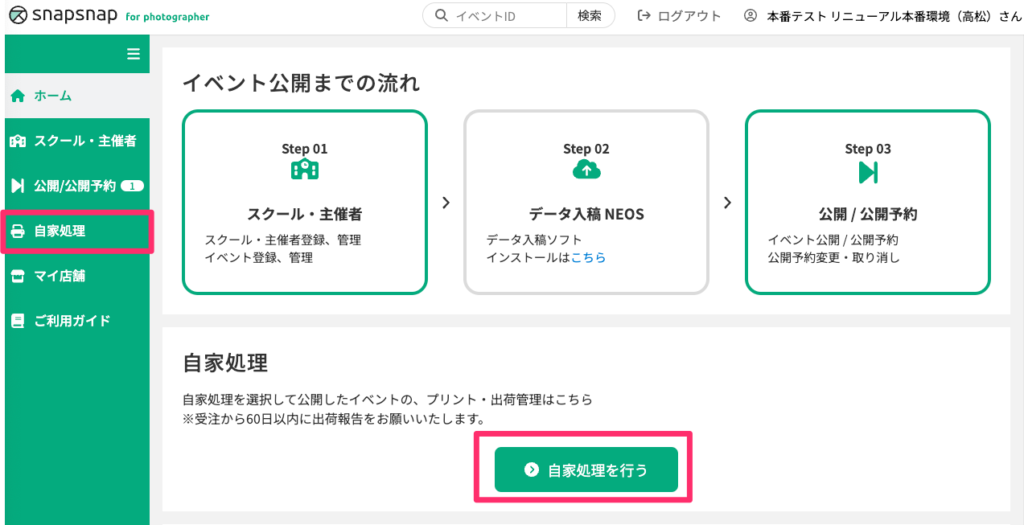Image resolution: width=1024 pixels, height=525 pixels.
Task: Click the magnifier icon in search box
Action: [x=441, y=16]
